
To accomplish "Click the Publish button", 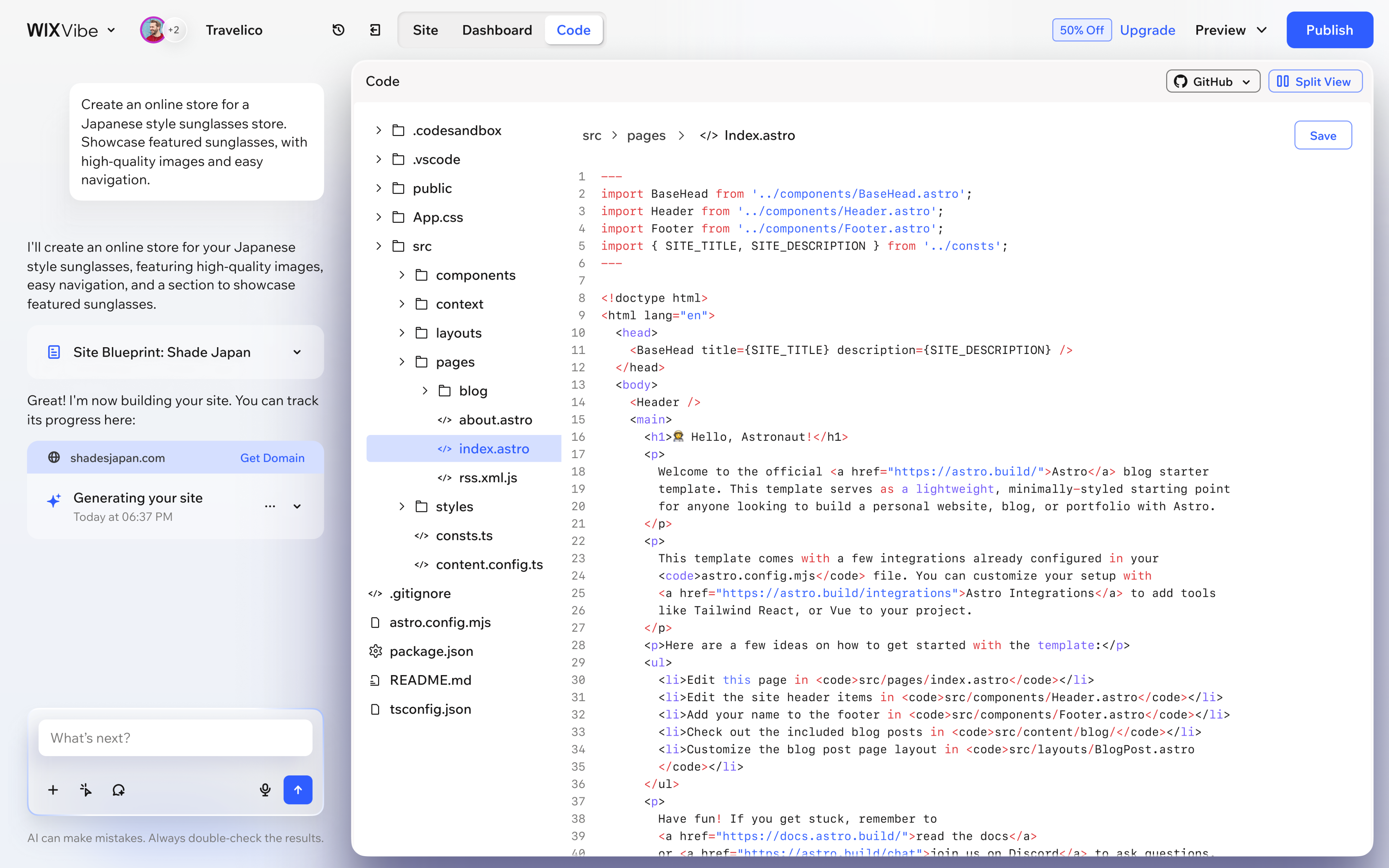I will [1329, 30].
